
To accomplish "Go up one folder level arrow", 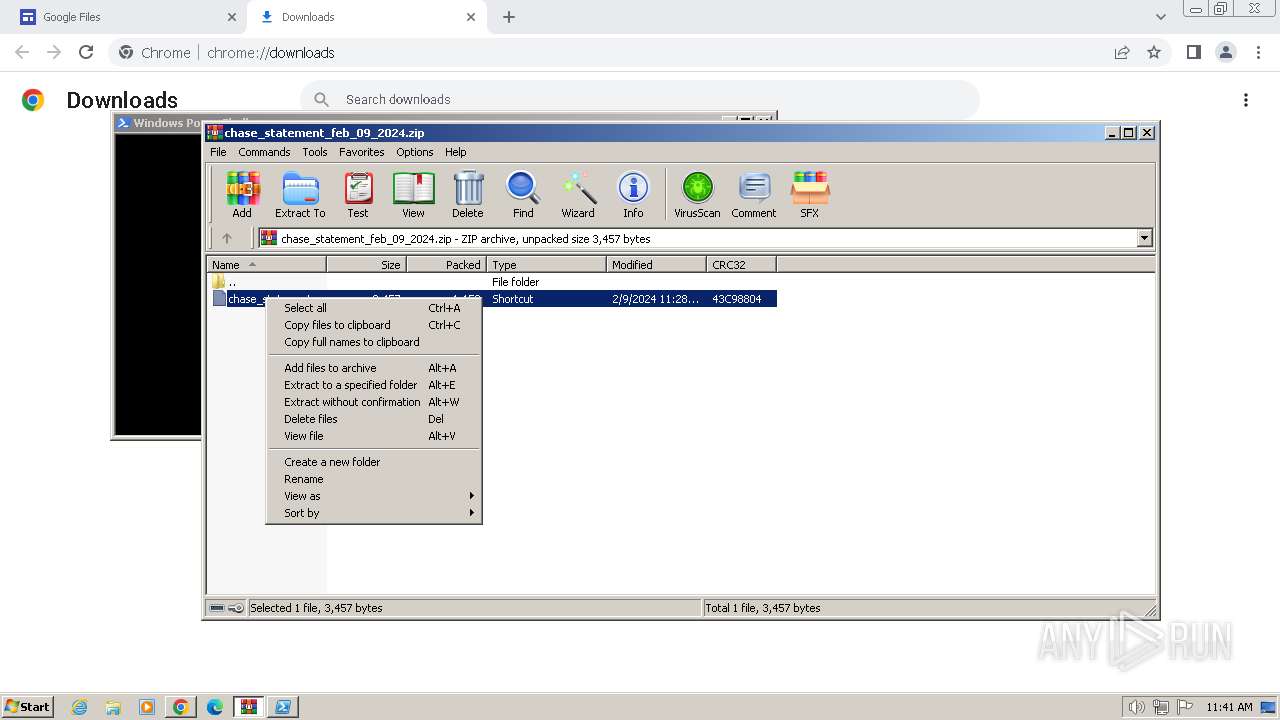I will pyautogui.click(x=227, y=238).
